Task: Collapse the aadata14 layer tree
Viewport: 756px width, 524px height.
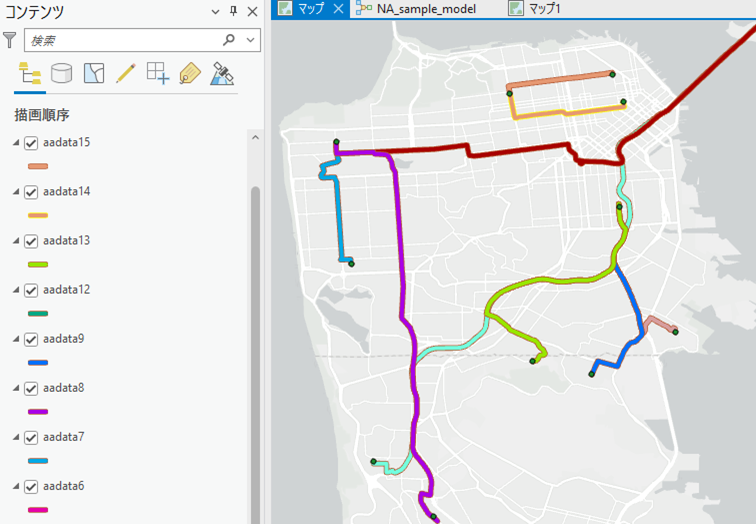Action: click(x=16, y=192)
